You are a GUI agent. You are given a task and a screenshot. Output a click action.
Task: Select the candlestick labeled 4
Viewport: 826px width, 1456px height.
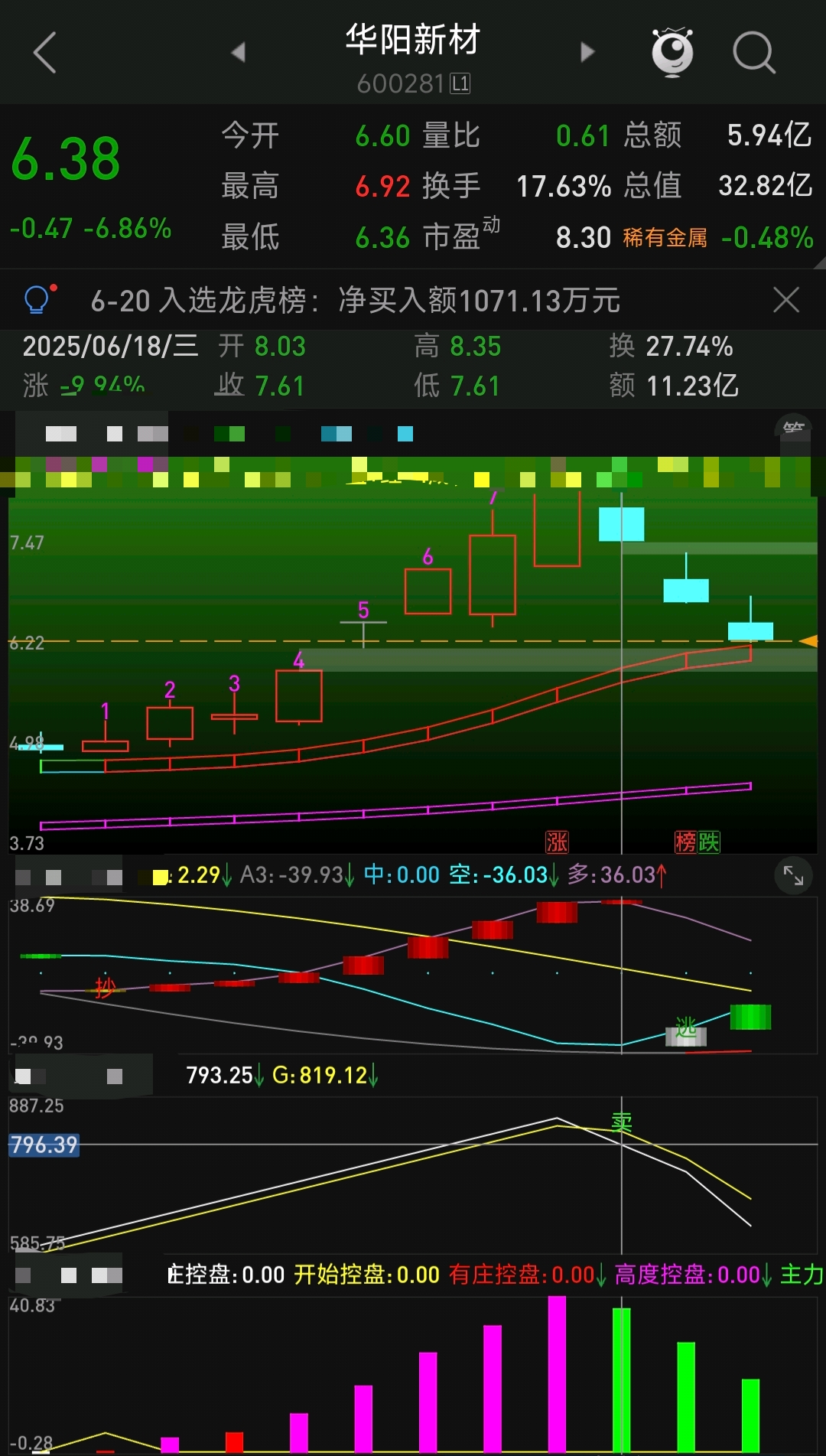(x=299, y=695)
